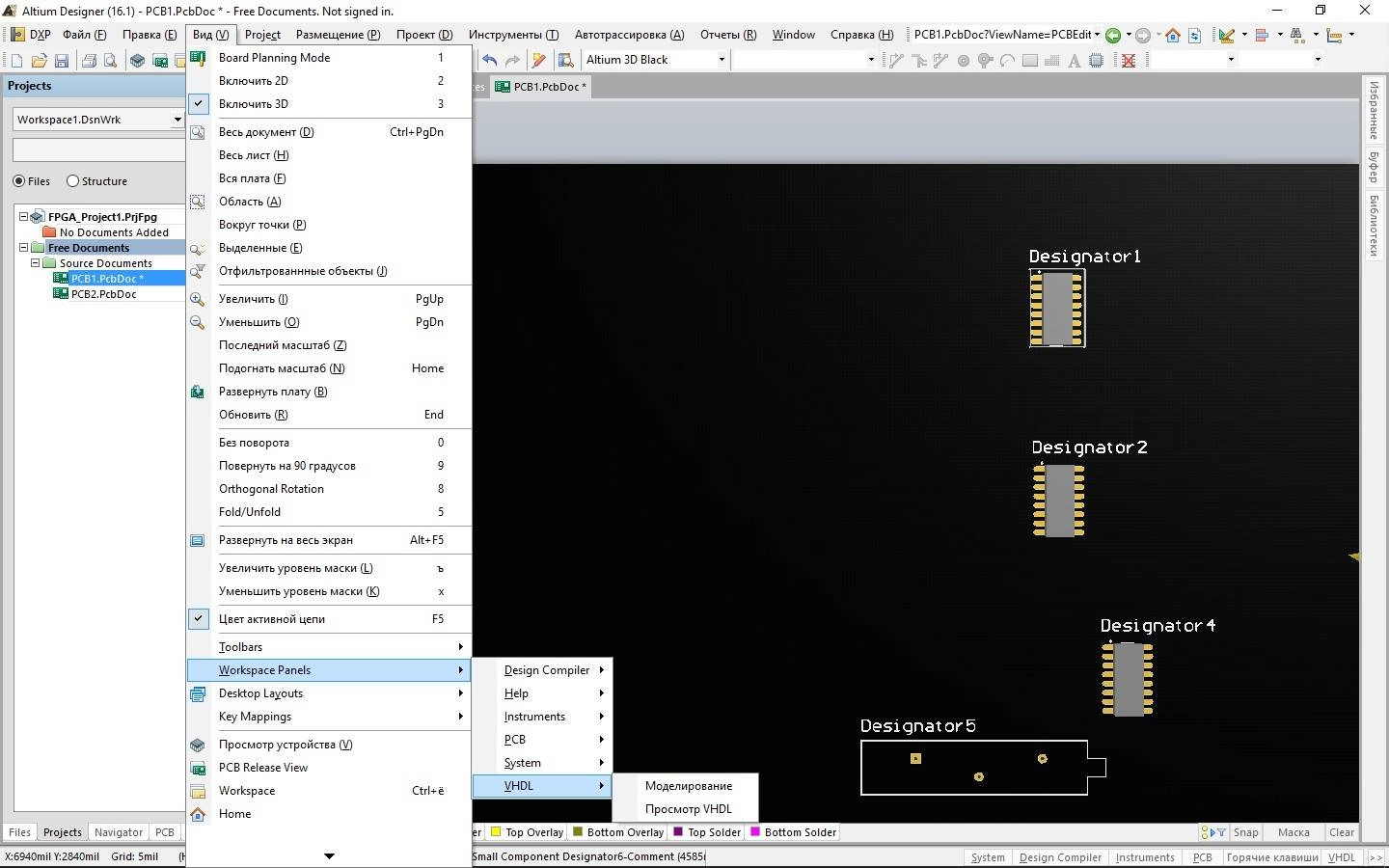1389x868 pixels.
Task: Expand the Desktop Layouts submenu
Action: (329, 693)
